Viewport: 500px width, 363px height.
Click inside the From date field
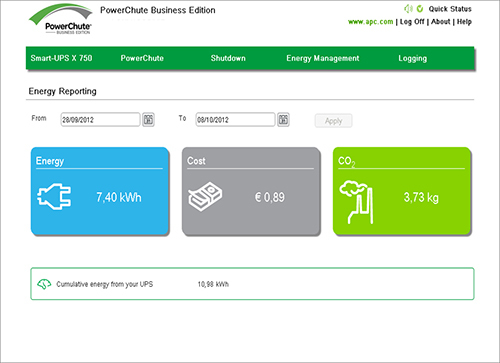tap(100, 120)
